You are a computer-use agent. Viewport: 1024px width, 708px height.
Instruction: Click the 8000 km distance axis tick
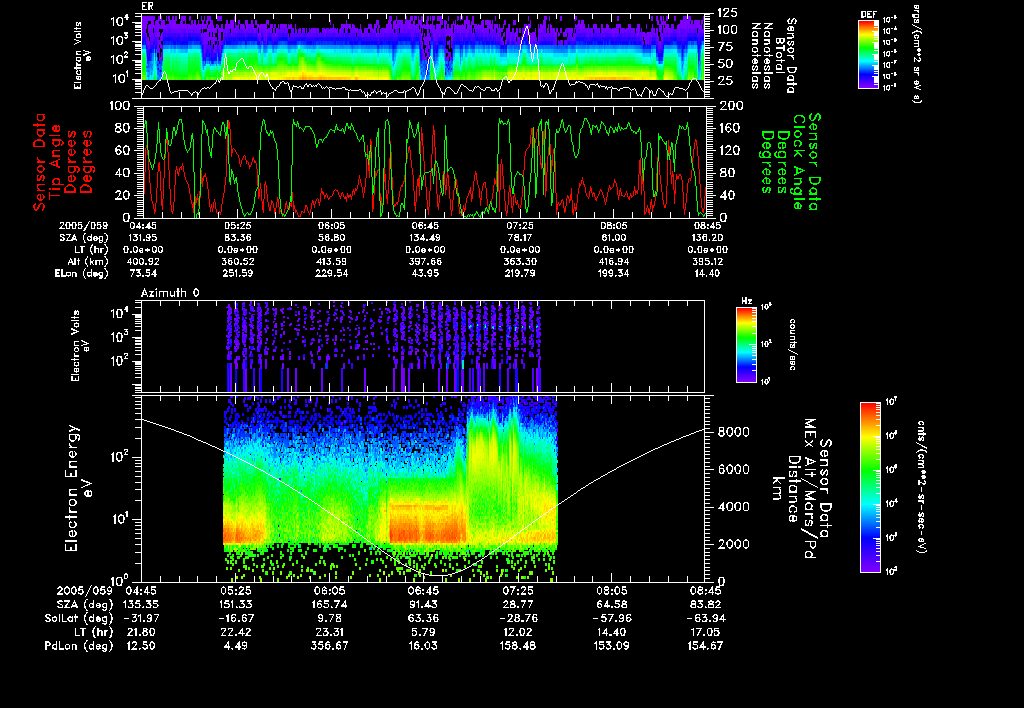(733, 432)
